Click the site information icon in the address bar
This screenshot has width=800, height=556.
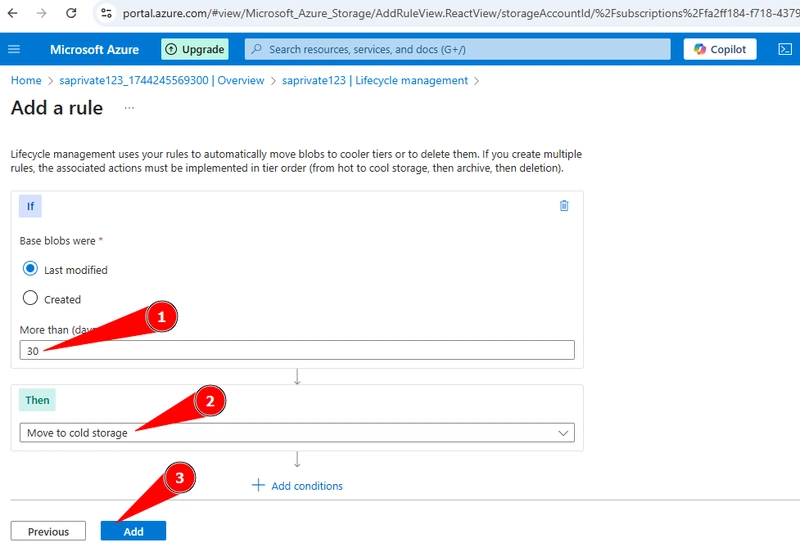click(x=106, y=13)
